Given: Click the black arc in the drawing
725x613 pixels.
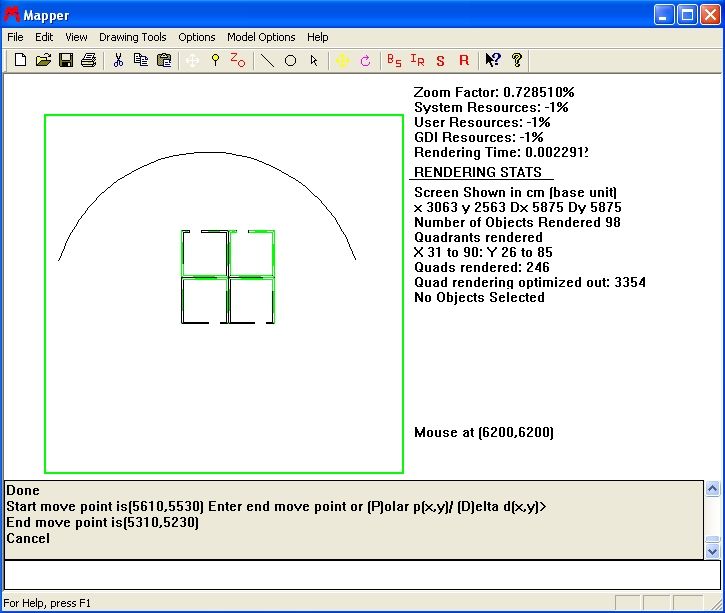Looking at the screenshot, I should click(207, 153).
